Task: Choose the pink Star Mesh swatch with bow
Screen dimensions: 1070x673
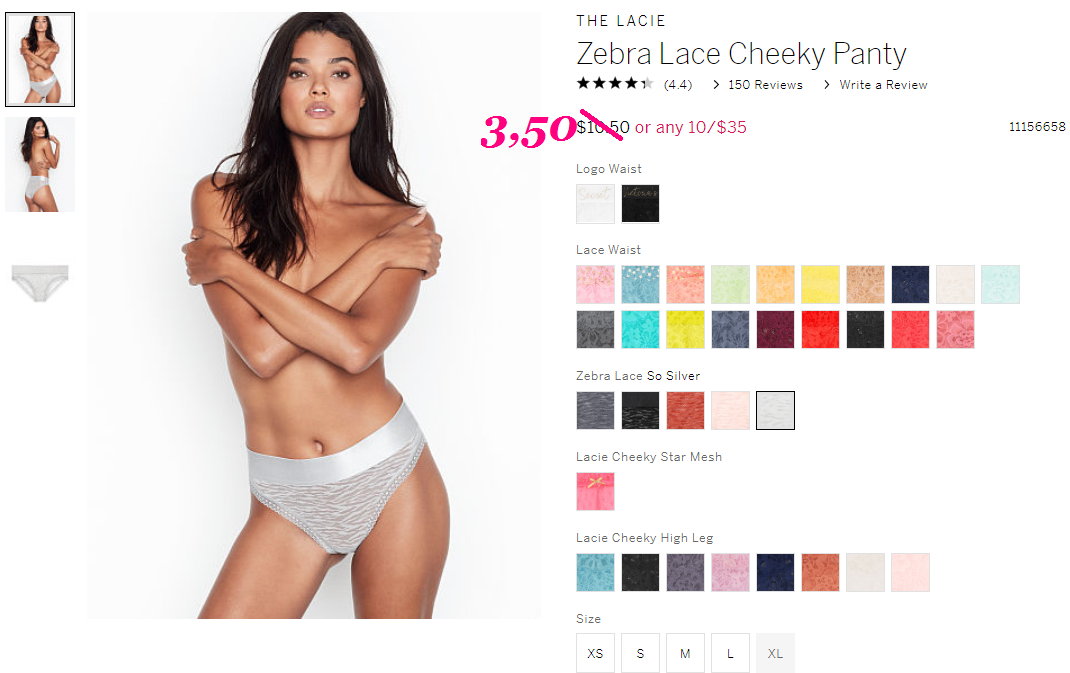Action: (x=595, y=491)
